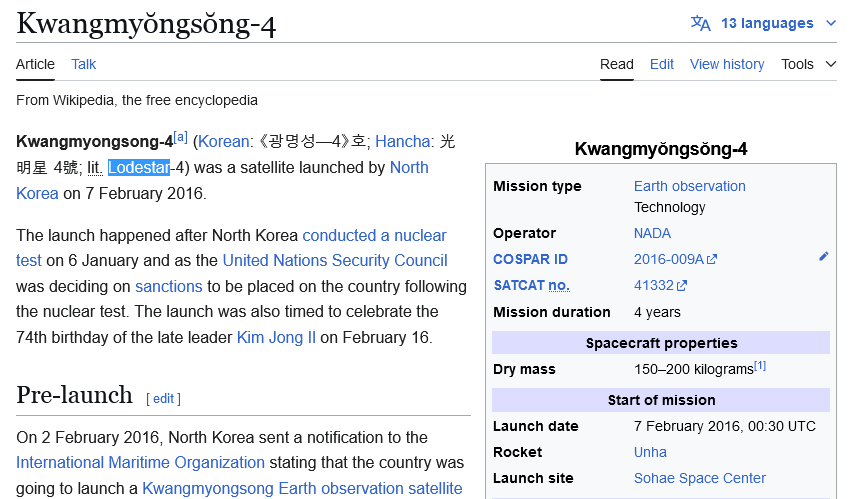Open SATCAT number 41332 link
This screenshot has width=852, height=499.
point(654,285)
